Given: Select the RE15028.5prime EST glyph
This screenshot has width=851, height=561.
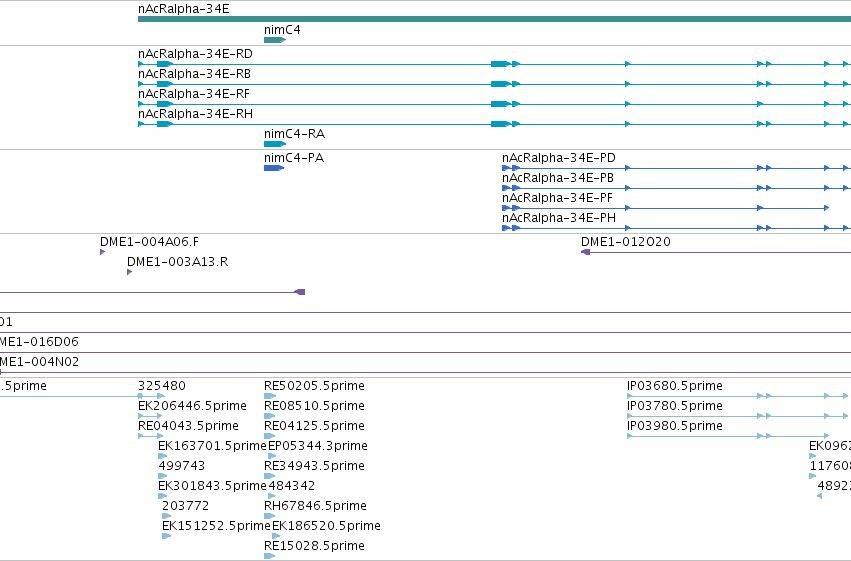Looking at the screenshot, I should (269, 556).
